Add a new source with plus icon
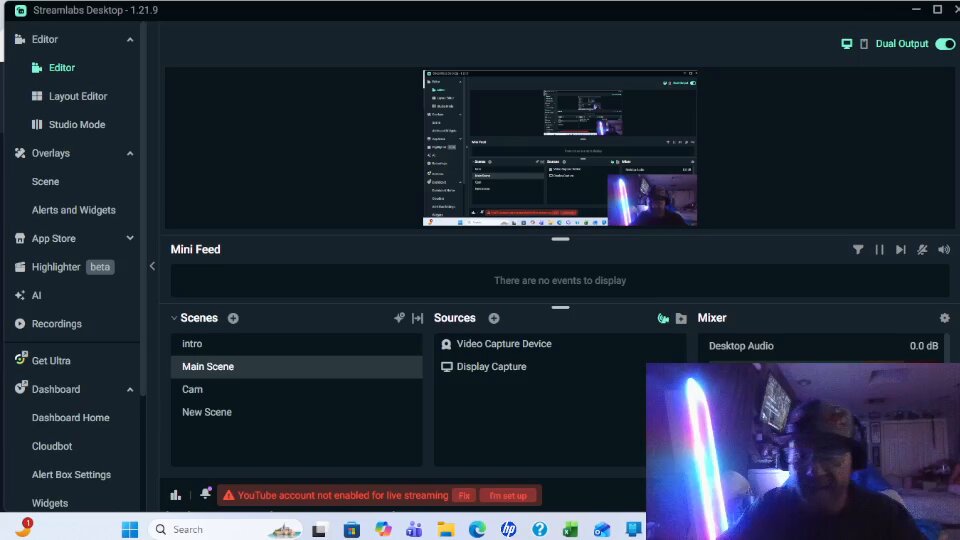The height and width of the screenshot is (540, 960). 494,318
